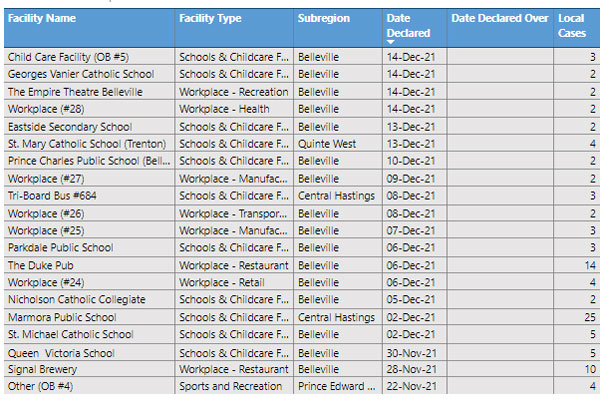
Task: Click the Workplace (#28) facility name
Action: coord(46,109)
